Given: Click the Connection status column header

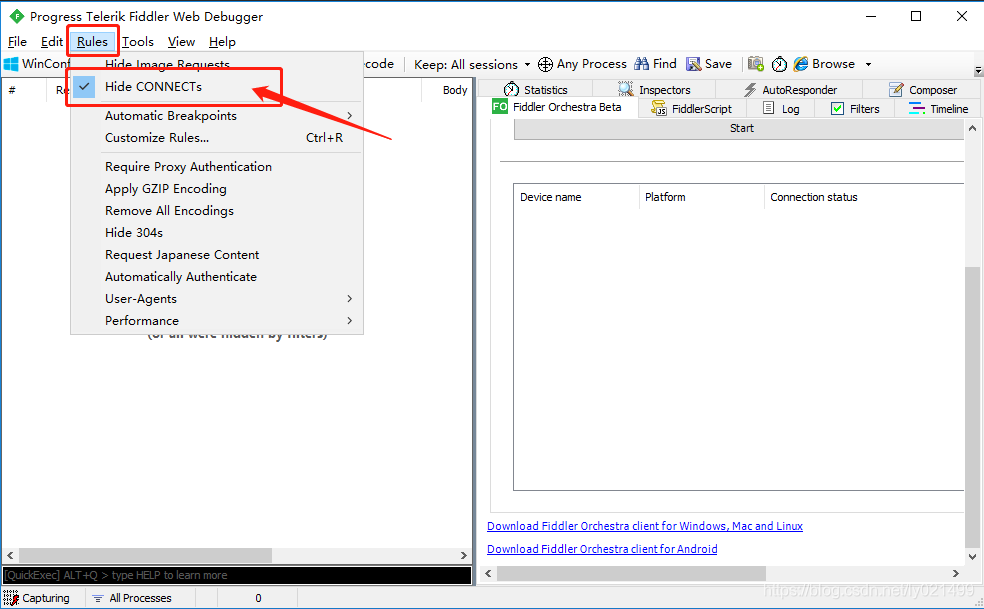Looking at the screenshot, I should 864,197.
